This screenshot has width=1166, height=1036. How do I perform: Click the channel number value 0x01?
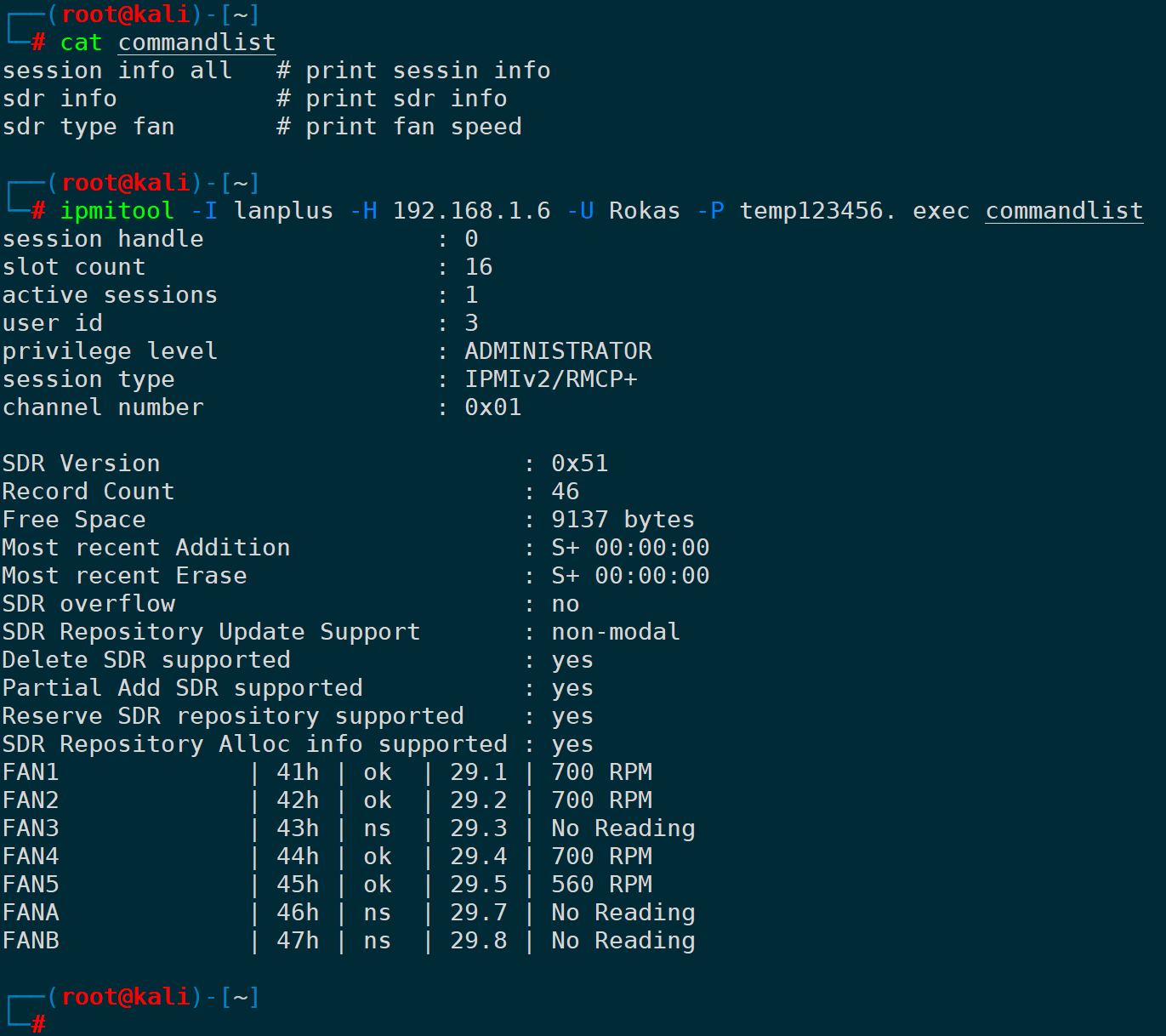tap(492, 407)
